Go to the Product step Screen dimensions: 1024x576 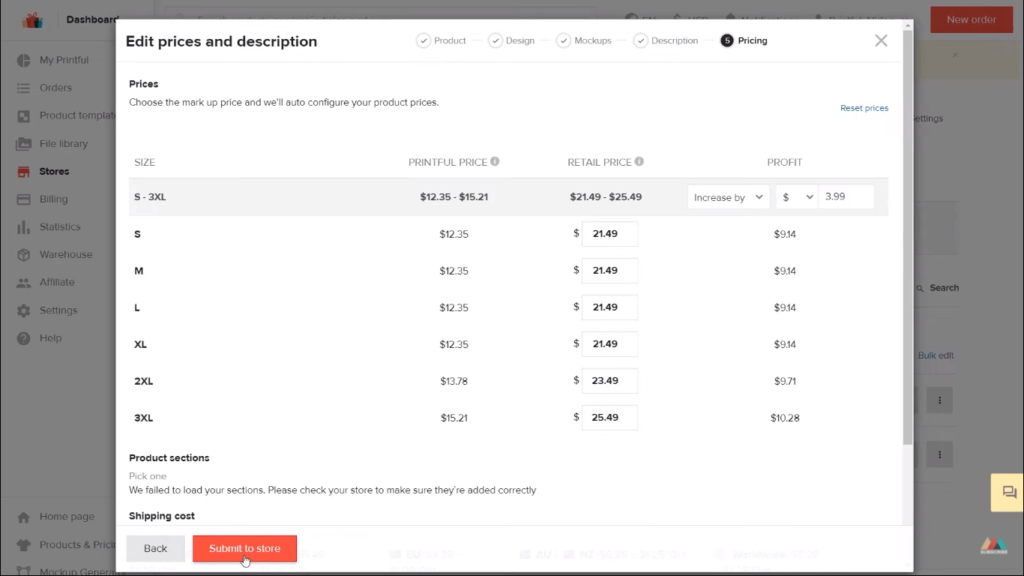441,40
